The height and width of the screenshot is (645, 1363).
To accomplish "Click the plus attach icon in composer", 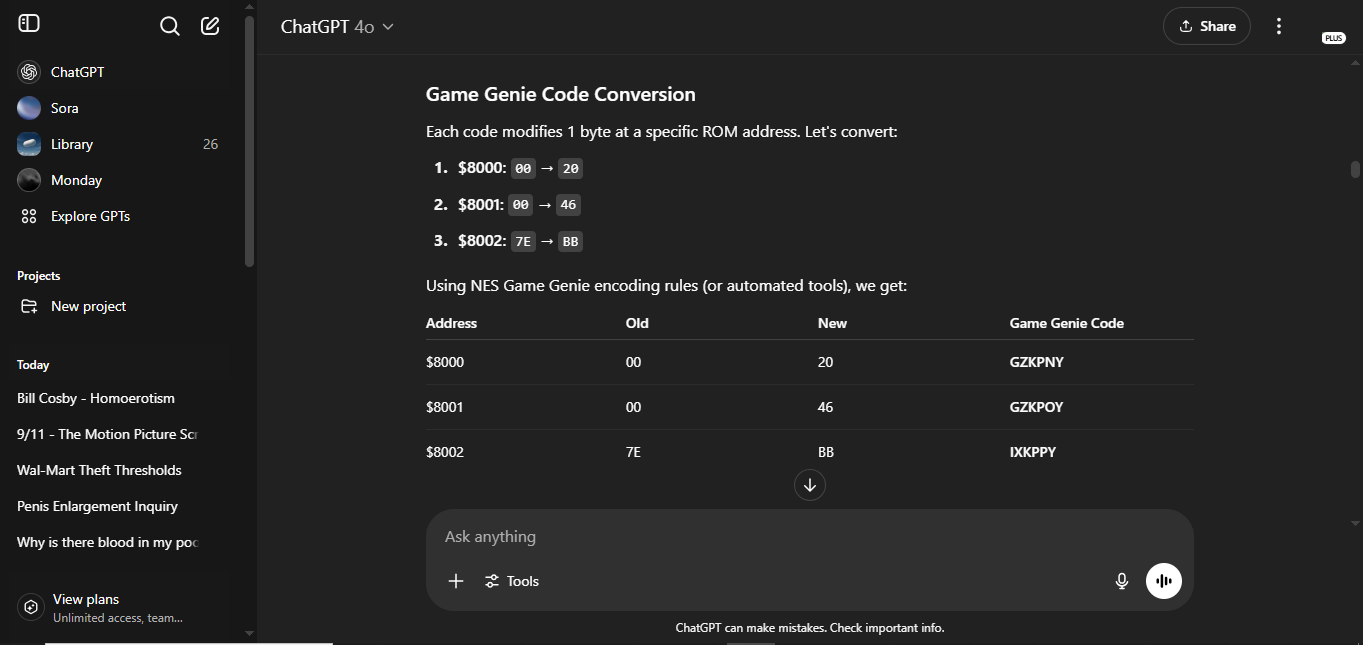I will click(x=456, y=581).
